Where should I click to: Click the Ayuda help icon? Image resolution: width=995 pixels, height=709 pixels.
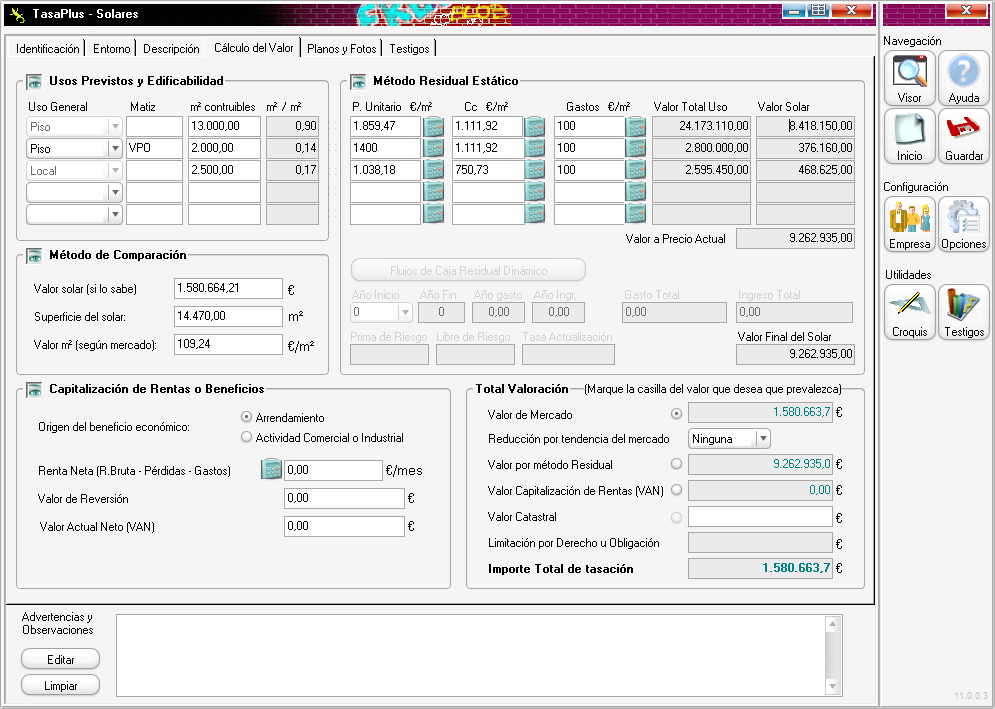pyautogui.click(x=963, y=78)
